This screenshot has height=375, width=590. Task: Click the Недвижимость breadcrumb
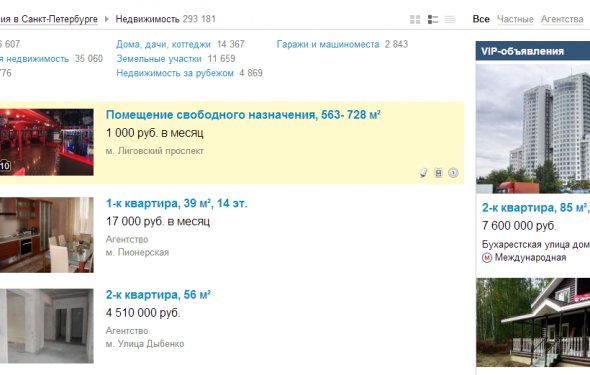147,19
